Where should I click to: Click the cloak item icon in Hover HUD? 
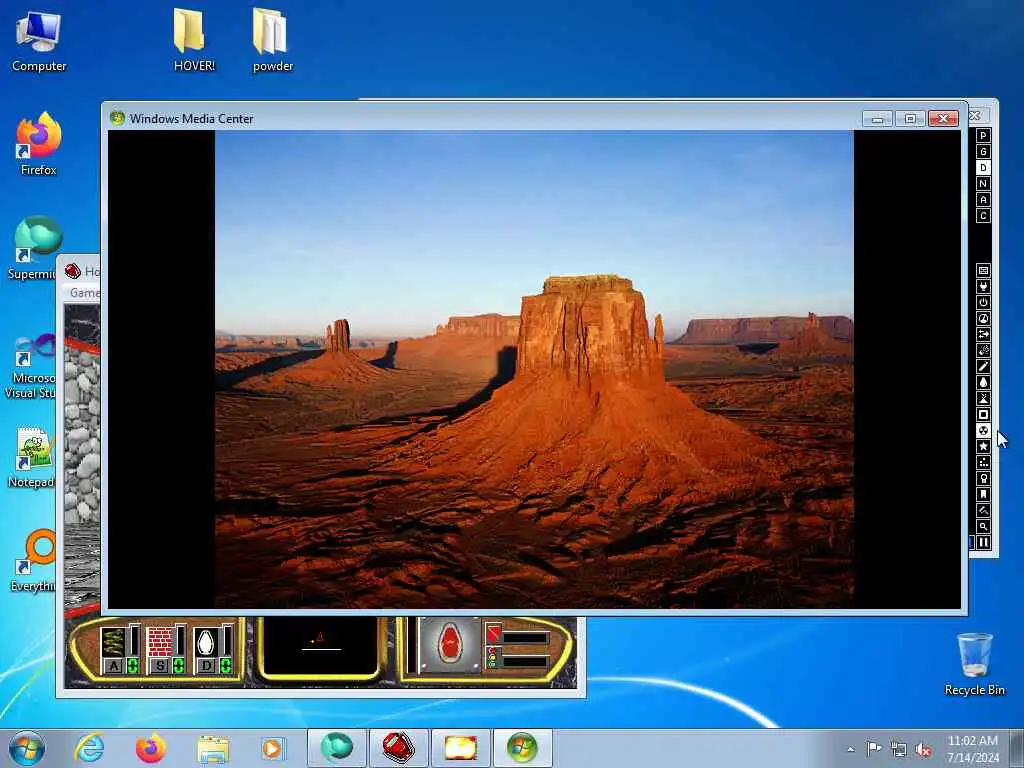pyautogui.click(x=205, y=642)
